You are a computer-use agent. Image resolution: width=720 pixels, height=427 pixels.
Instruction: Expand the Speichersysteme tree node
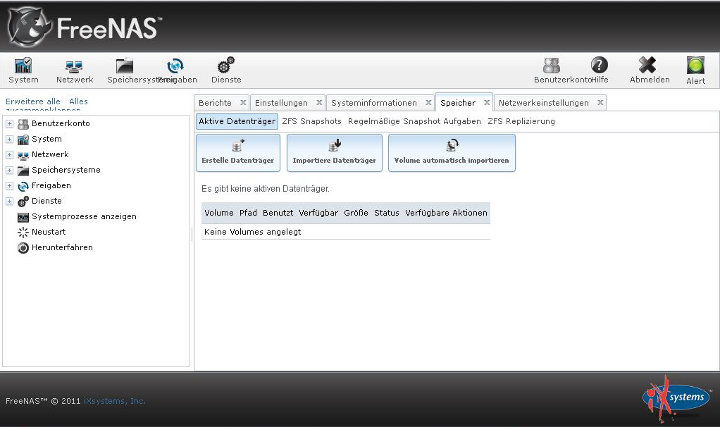pyautogui.click(x=9, y=170)
